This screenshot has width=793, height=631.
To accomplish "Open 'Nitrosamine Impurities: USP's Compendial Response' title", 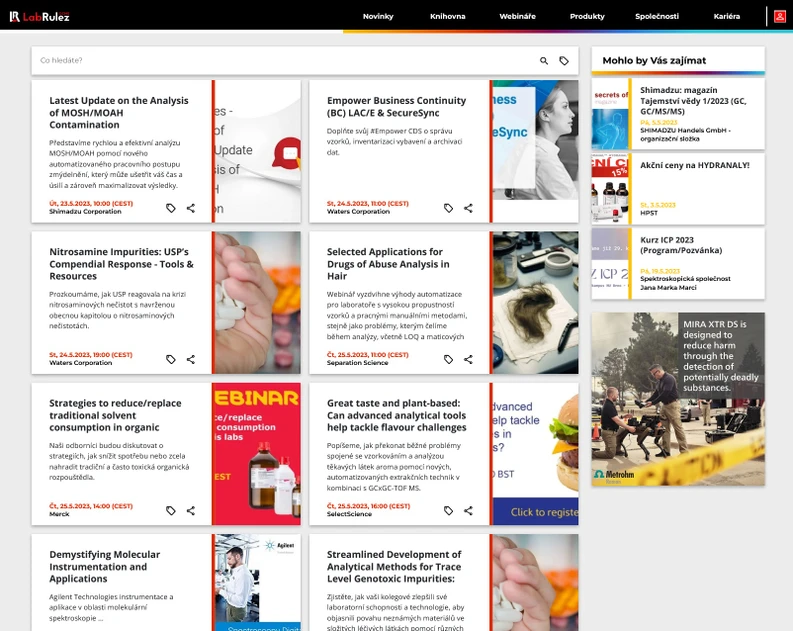I will click(121, 263).
